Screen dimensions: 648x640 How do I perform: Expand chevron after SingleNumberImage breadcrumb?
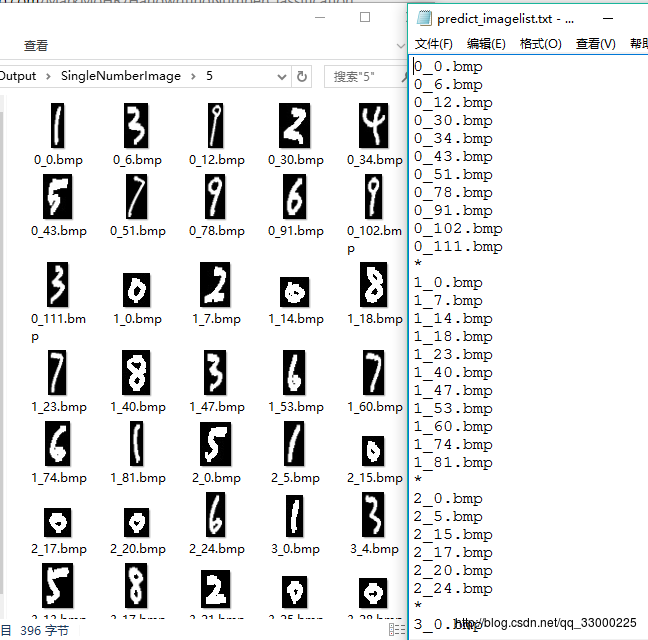(193, 76)
